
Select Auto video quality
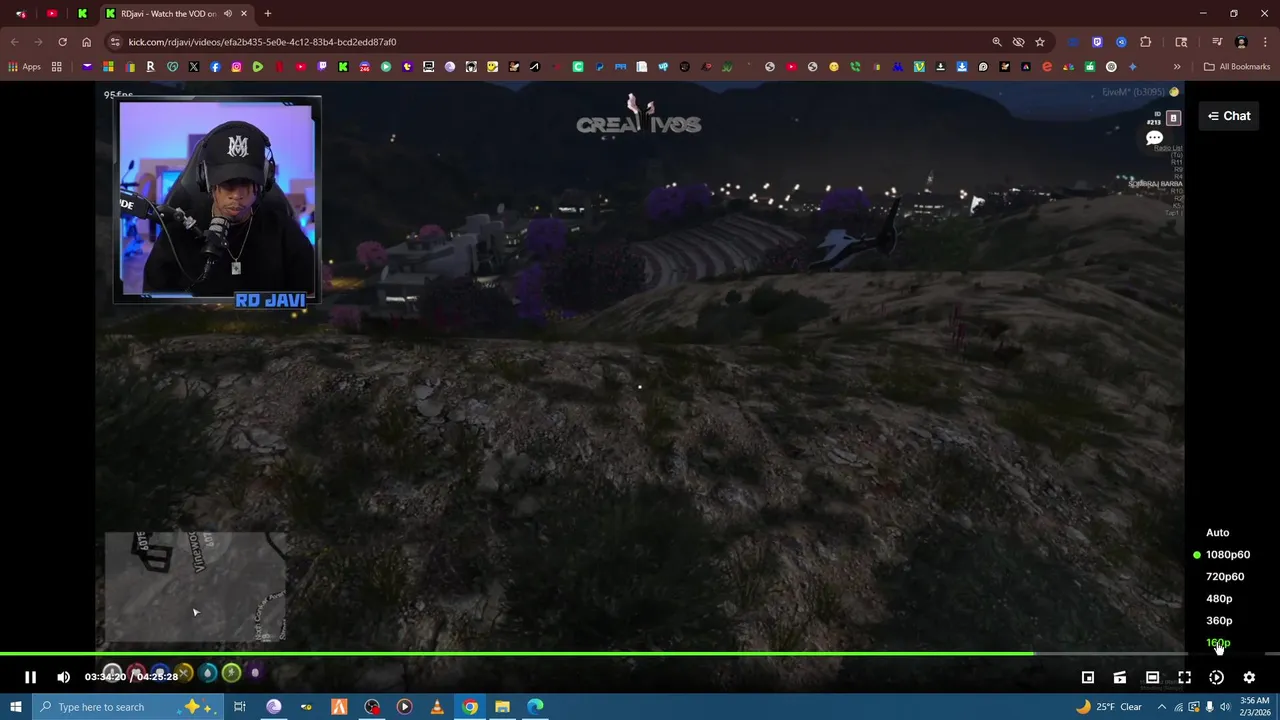[1217, 533]
